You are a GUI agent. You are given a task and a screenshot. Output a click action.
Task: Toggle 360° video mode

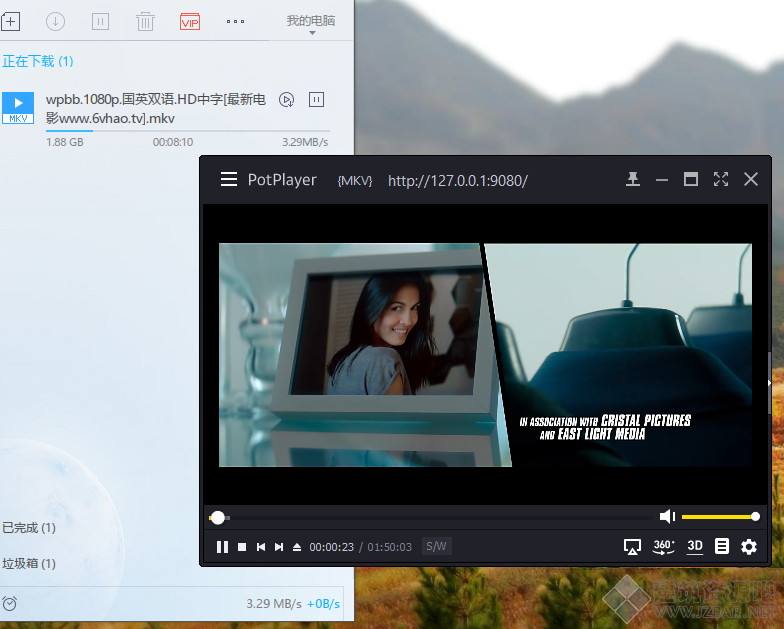pos(664,546)
